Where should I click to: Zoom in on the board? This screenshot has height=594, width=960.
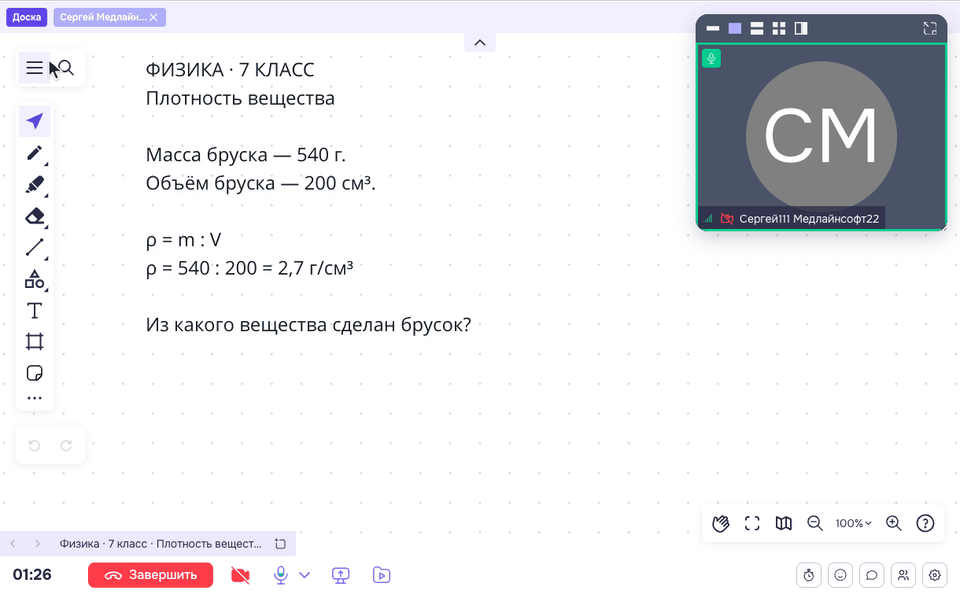pyautogui.click(x=894, y=524)
